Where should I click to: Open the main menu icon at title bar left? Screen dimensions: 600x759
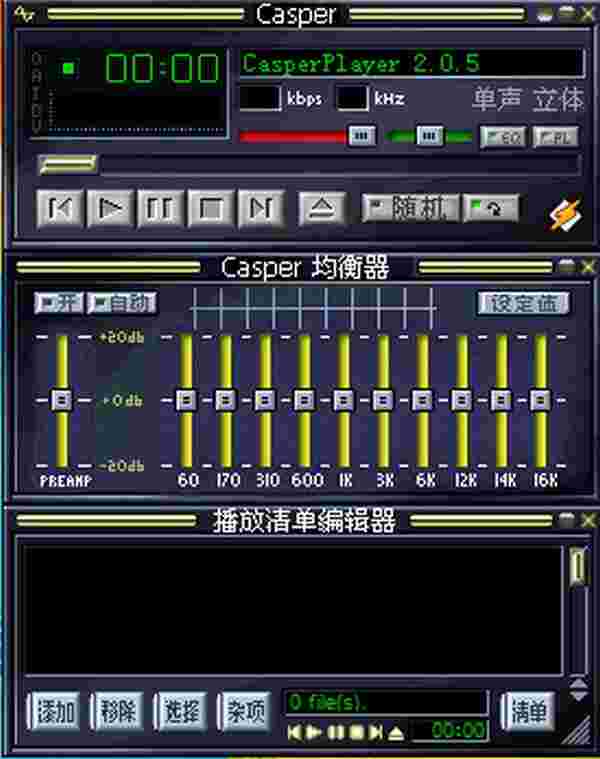click(x=24, y=15)
